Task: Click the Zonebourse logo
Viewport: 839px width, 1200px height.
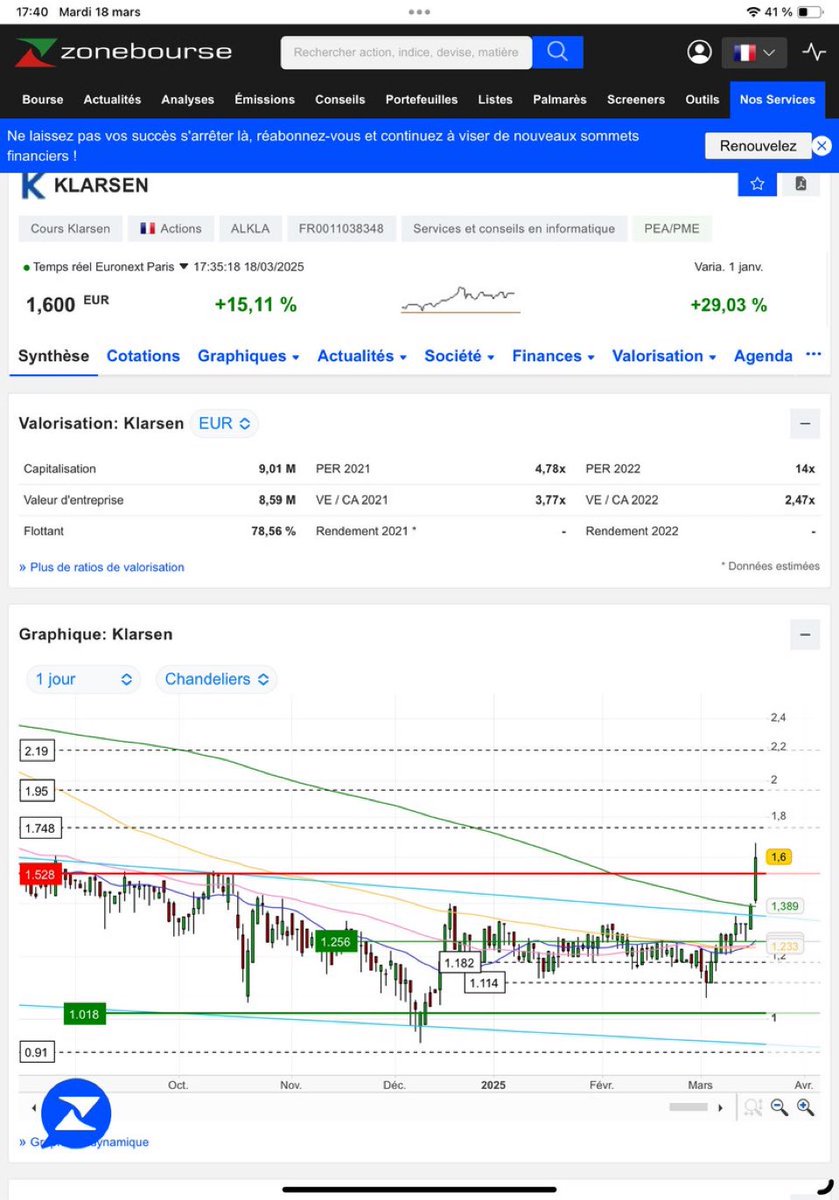Action: pyautogui.click(x=124, y=52)
